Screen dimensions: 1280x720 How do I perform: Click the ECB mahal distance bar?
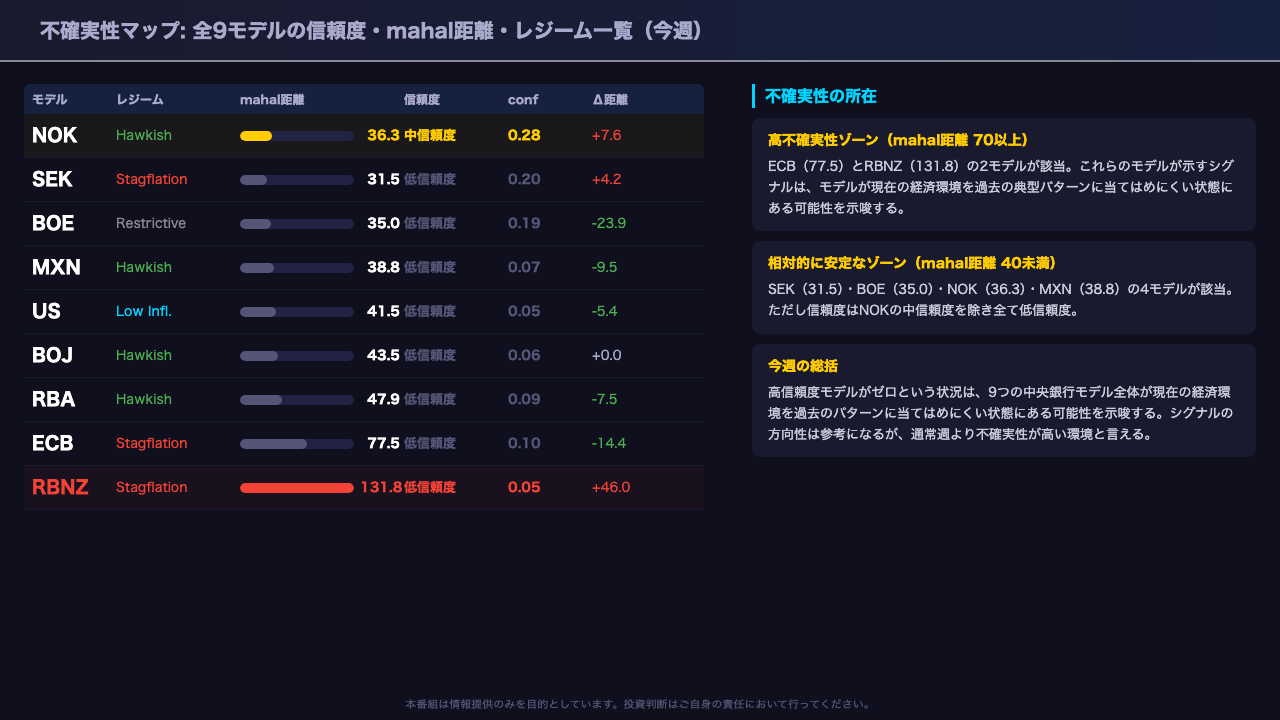point(297,444)
